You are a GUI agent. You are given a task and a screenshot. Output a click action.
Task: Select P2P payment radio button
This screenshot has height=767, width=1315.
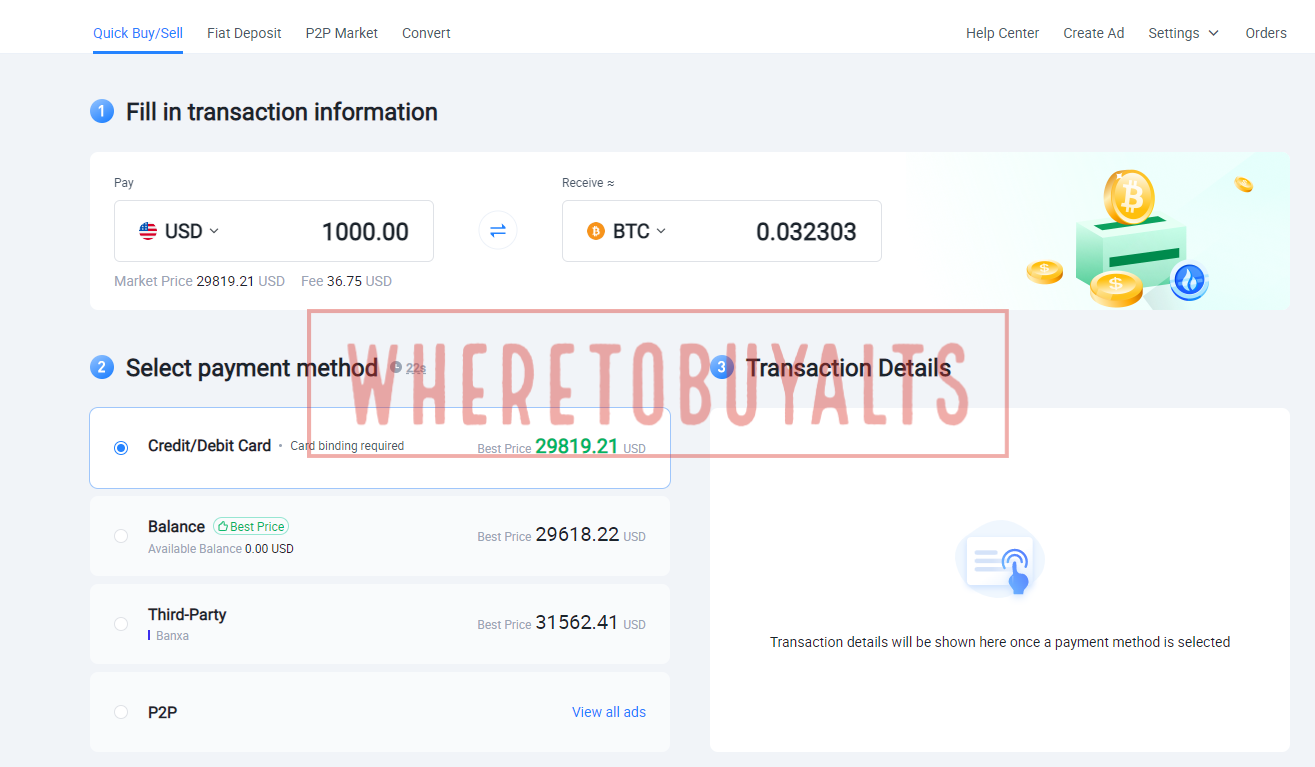click(x=121, y=712)
